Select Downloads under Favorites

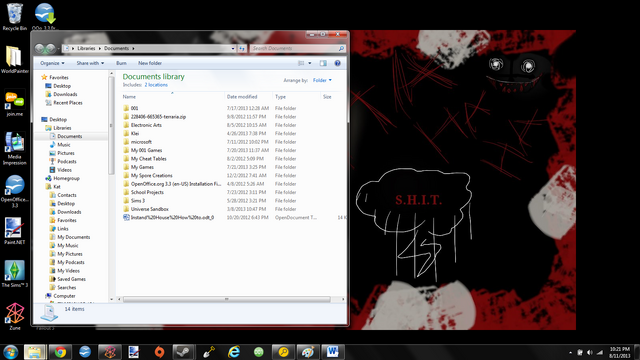(x=65, y=94)
